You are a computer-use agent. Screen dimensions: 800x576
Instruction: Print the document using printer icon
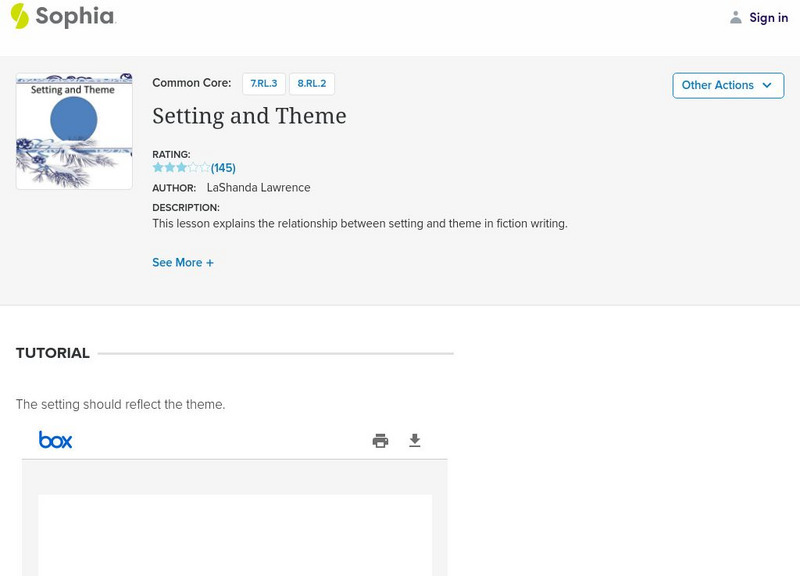pos(380,441)
